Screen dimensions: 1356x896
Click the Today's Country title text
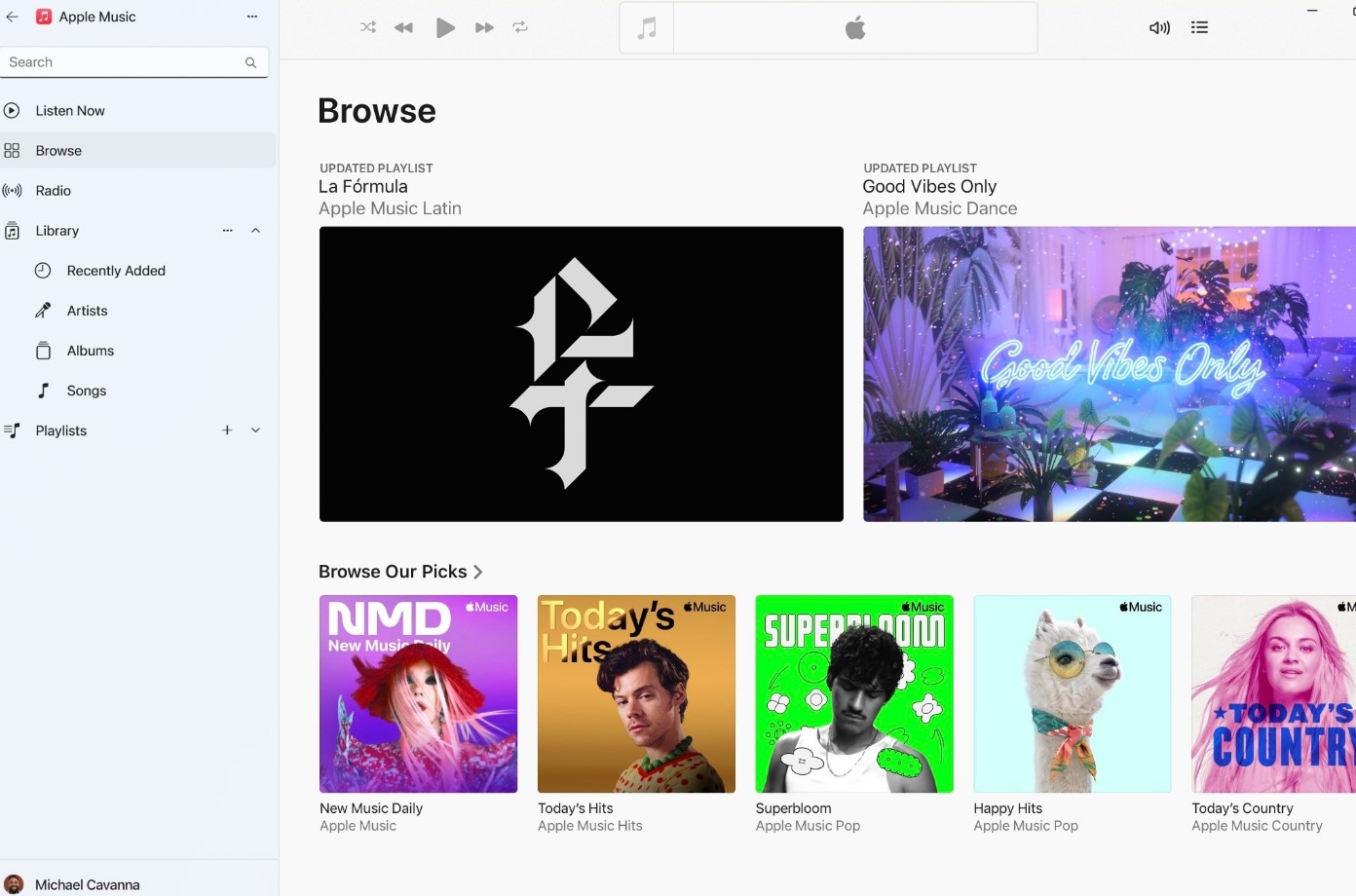pos(1243,808)
